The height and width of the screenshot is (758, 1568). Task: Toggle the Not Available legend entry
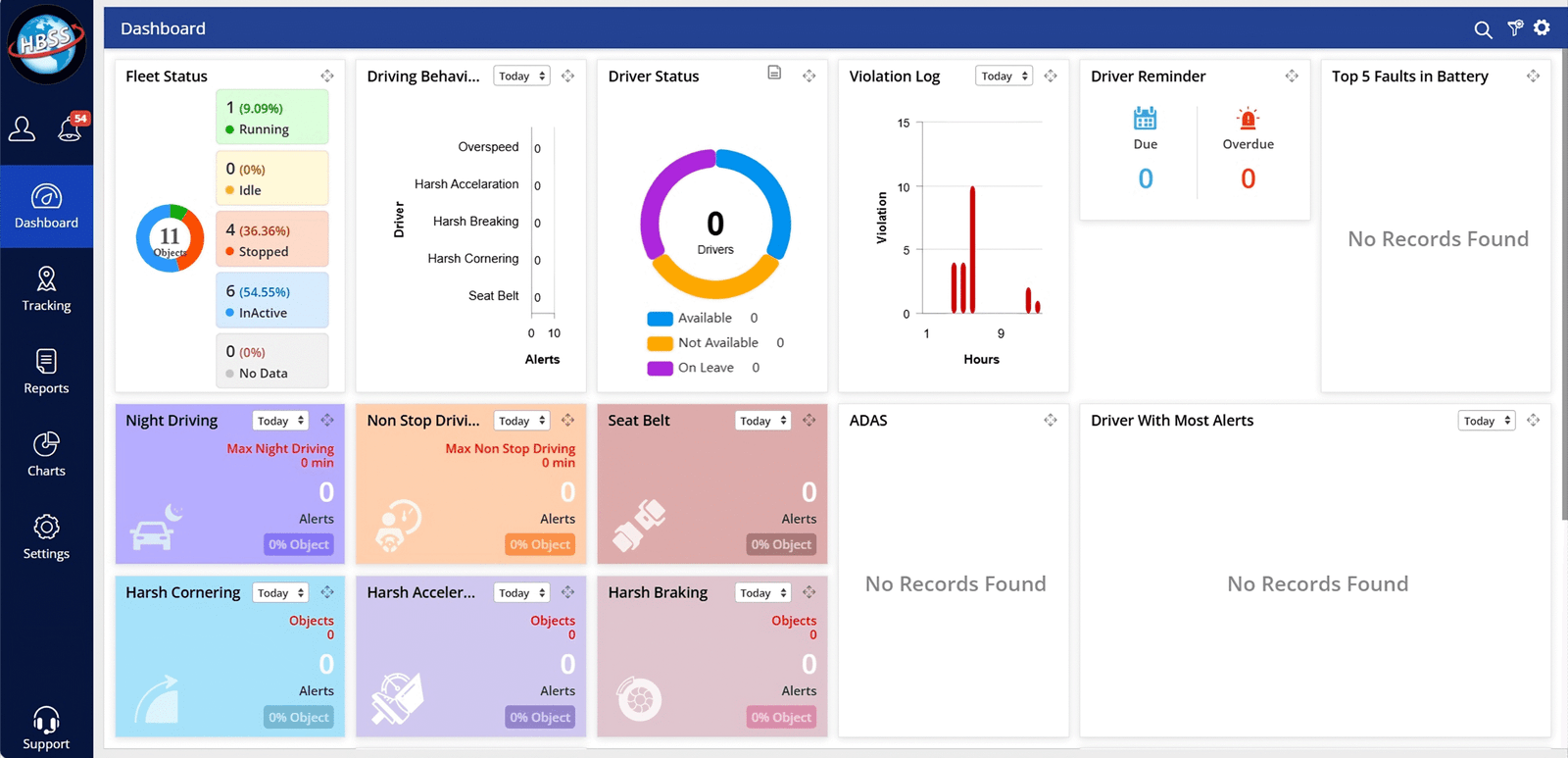click(x=703, y=343)
